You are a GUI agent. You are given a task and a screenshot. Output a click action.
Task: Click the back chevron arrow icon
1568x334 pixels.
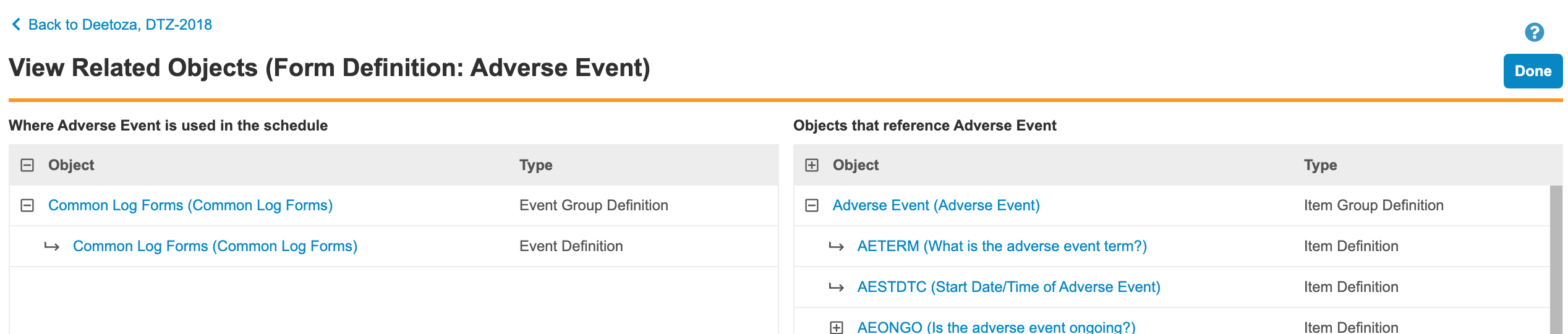[x=16, y=24]
